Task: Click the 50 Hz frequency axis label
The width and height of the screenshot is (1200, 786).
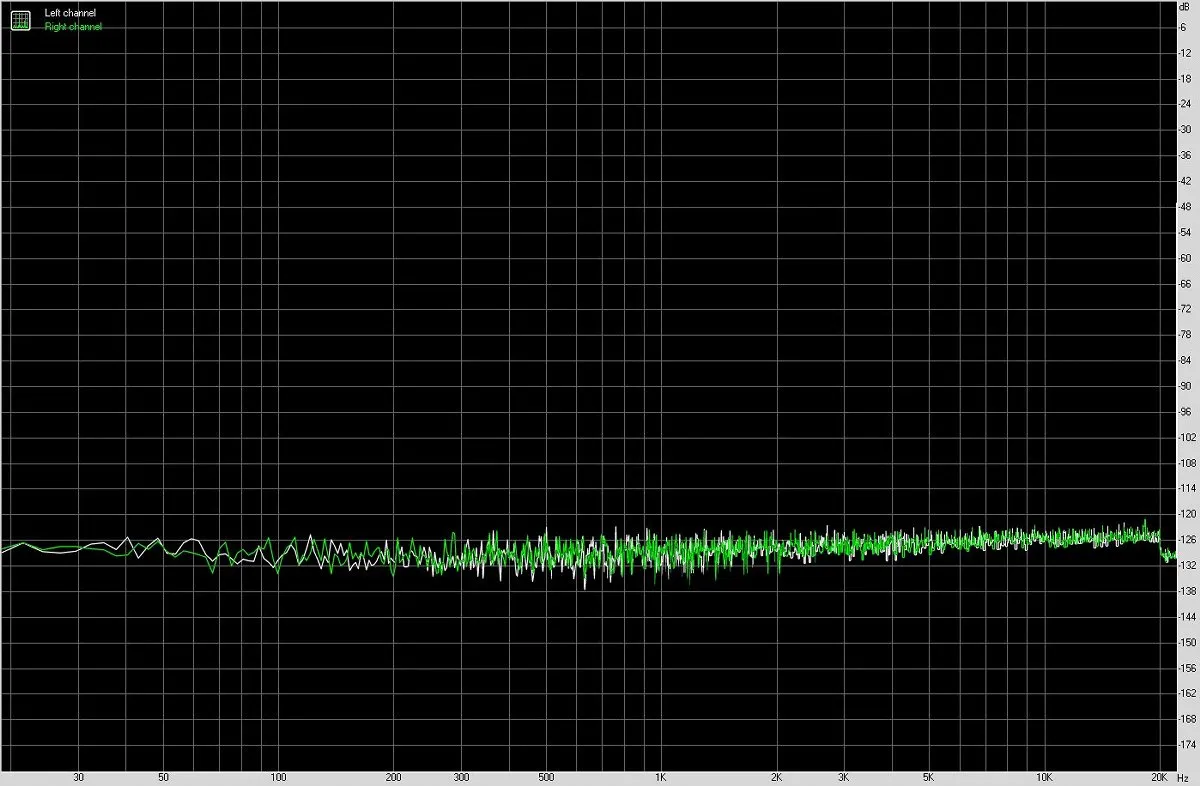Action: (x=163, y=777)
